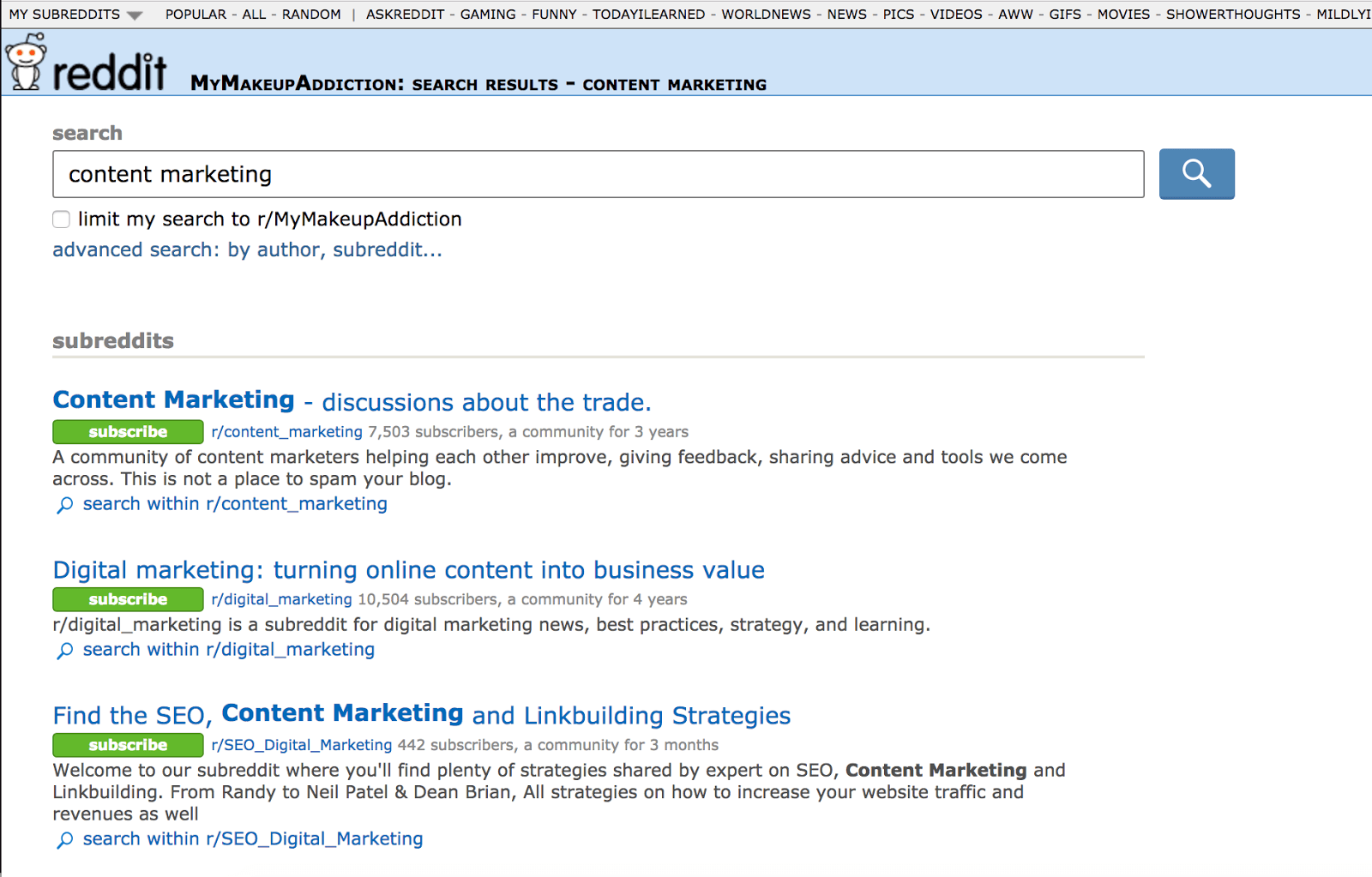This screenshot has width=1372, height=877.
Task: Open AskReddit from the top navigation
Action: pyautogui.click(x=405, y=15)
